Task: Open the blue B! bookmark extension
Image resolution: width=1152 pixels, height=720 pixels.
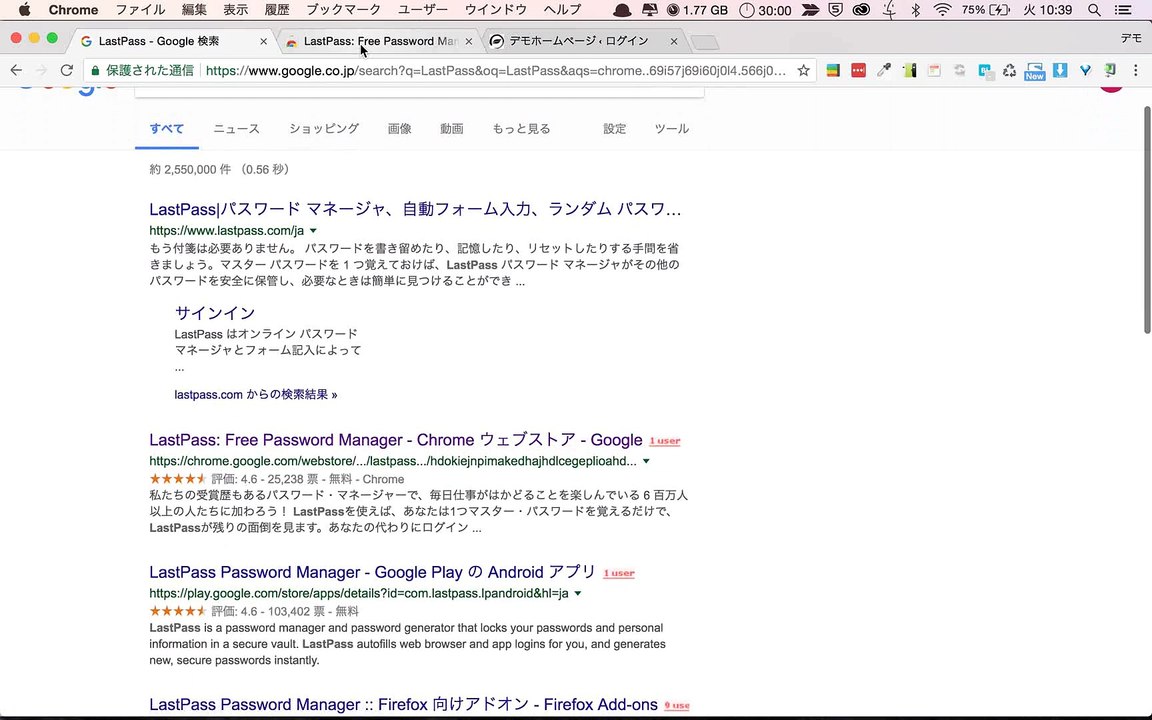Action: [x=985, y=71]
